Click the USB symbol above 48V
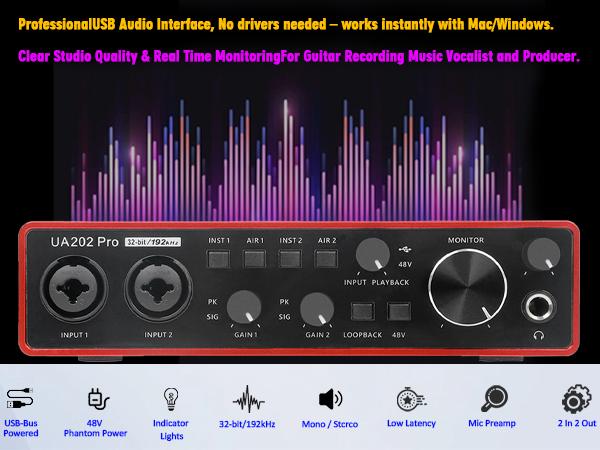 [x=404, y=249]
